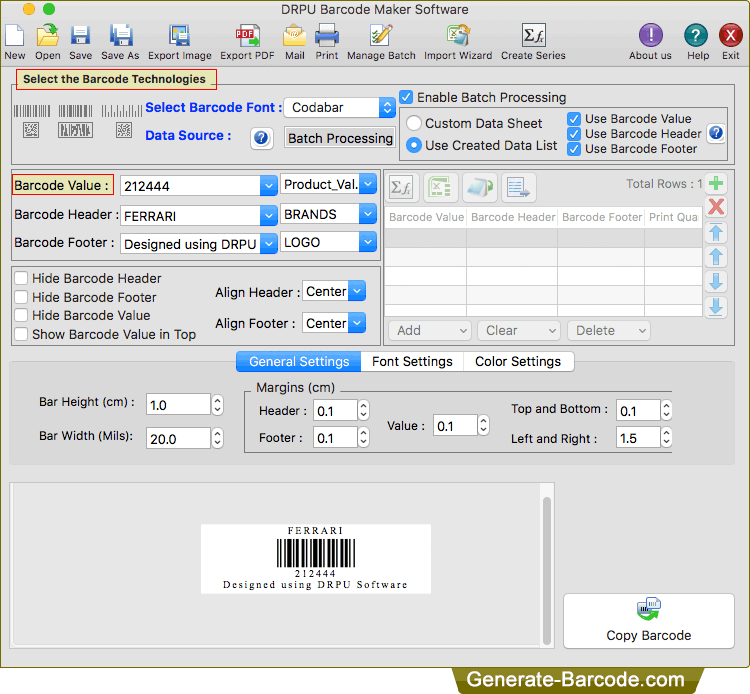Open the BRANDS column dropdown
This screenshot has width=750, height=694.
[x=367, y=214]
